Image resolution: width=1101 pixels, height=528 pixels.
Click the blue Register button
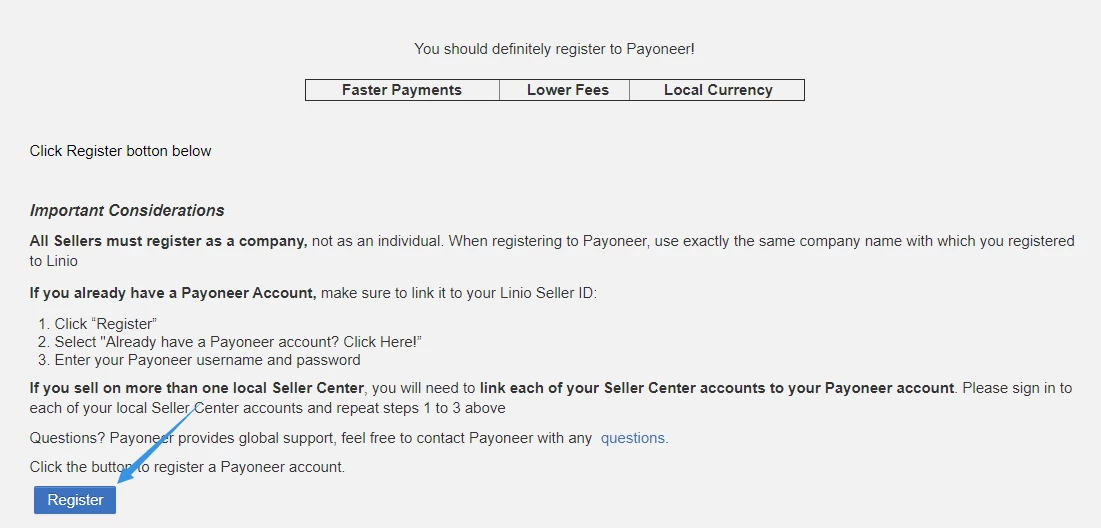[x=75, y=500]
